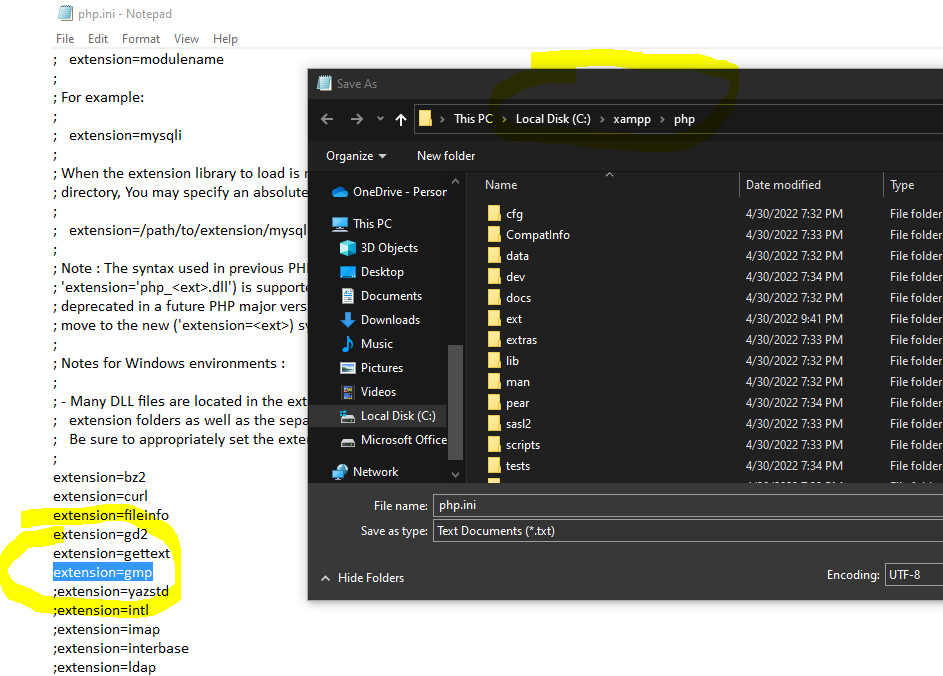Expand the chevron after 'xampp' breadcrumb
The height and width of the screenshot is (676, 943).
tap(662, 119)
